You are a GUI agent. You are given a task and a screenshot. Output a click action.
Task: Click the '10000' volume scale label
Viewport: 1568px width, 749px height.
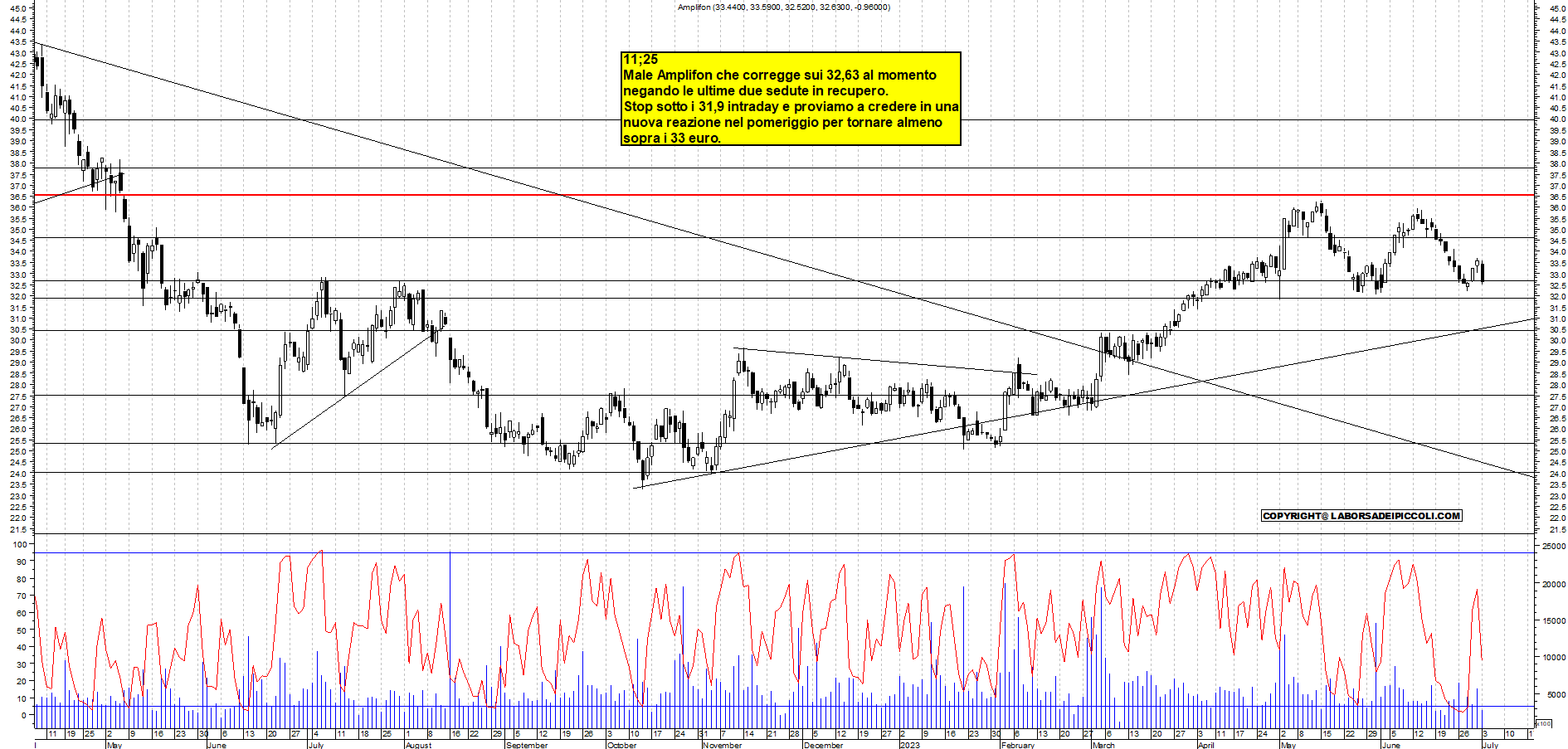(x=1553, y=658)
